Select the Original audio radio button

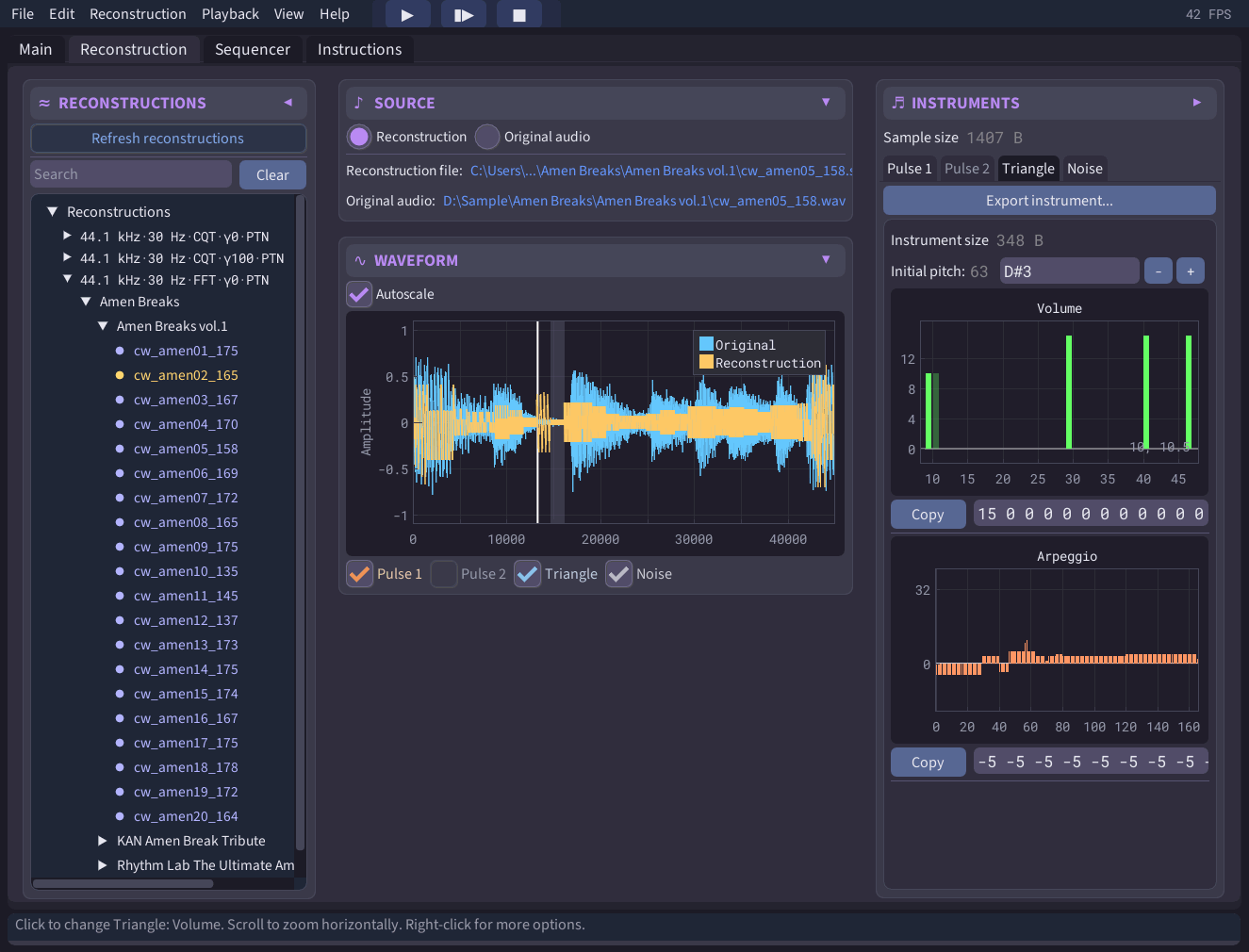(487, 137)
